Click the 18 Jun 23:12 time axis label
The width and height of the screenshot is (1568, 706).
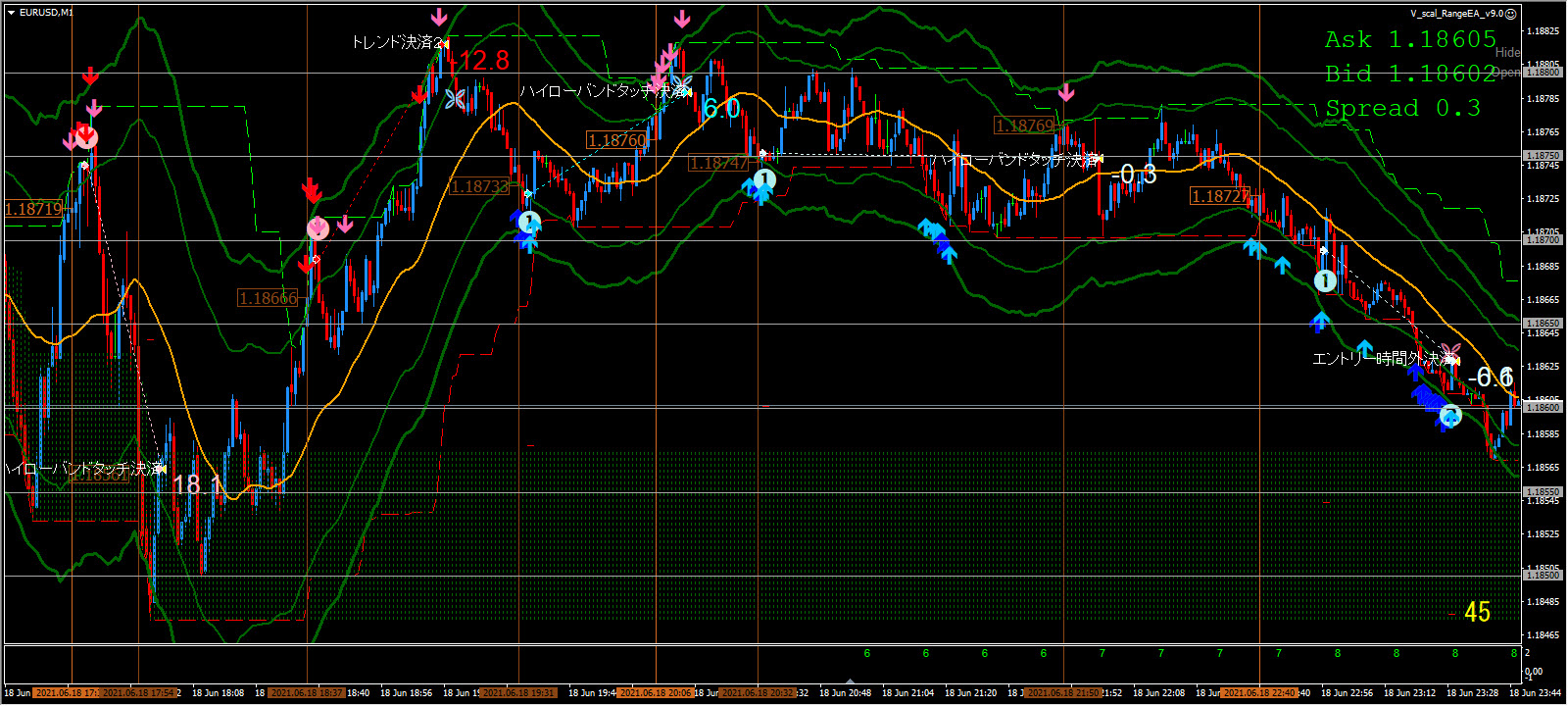[x=1409, y=693]
